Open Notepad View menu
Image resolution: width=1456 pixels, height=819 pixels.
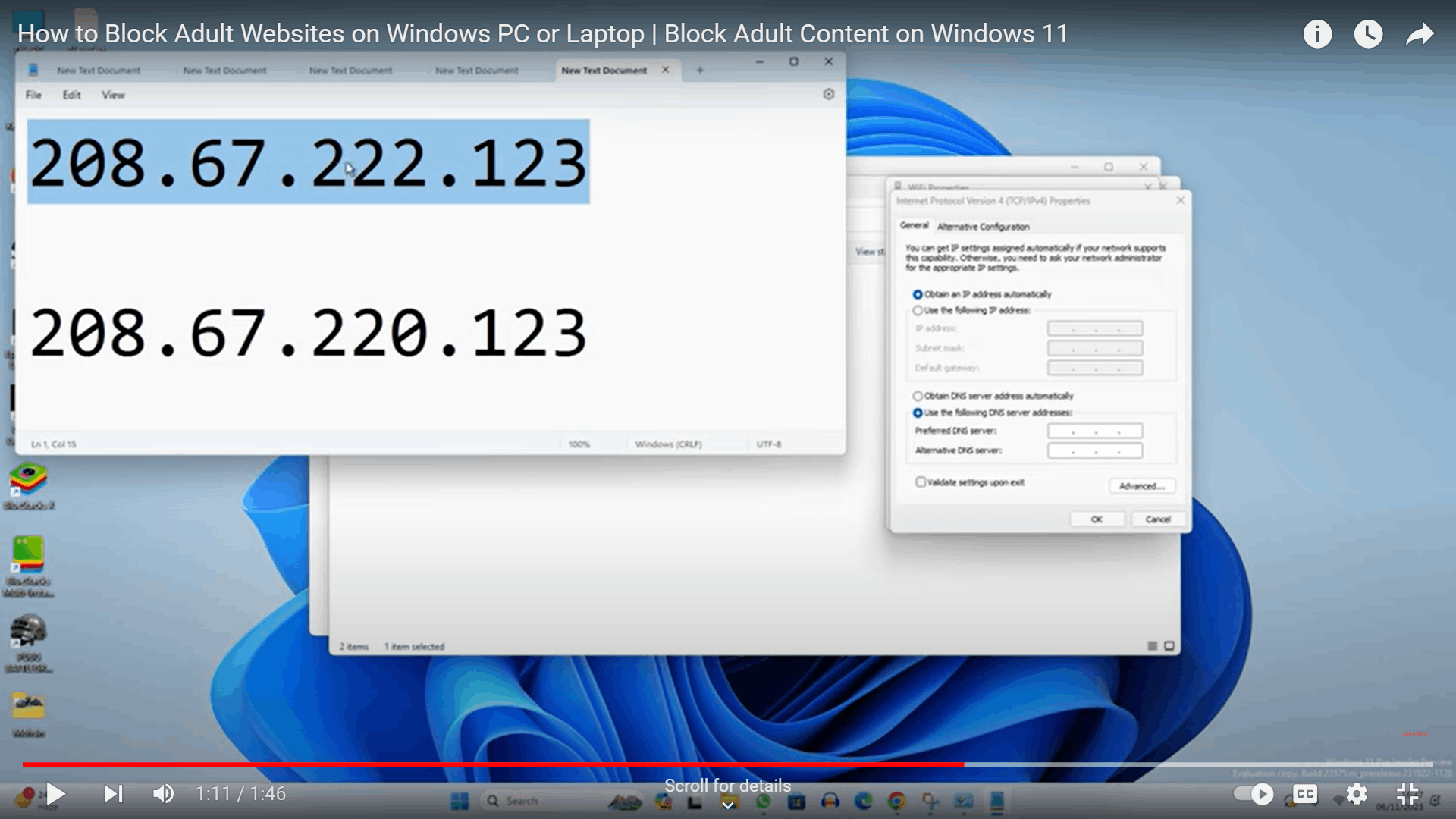click(x=113, y=95)
